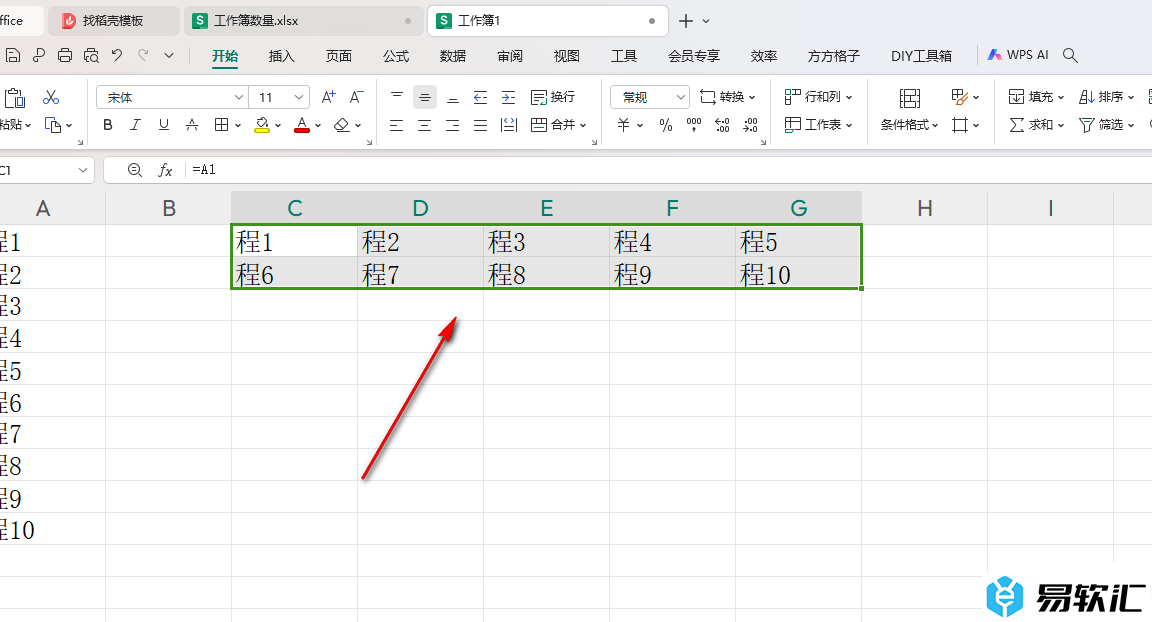The width and height of the screenshot is (1152, 622).
Task: Click the Wrap Text (换行) button
Action: 553,97
